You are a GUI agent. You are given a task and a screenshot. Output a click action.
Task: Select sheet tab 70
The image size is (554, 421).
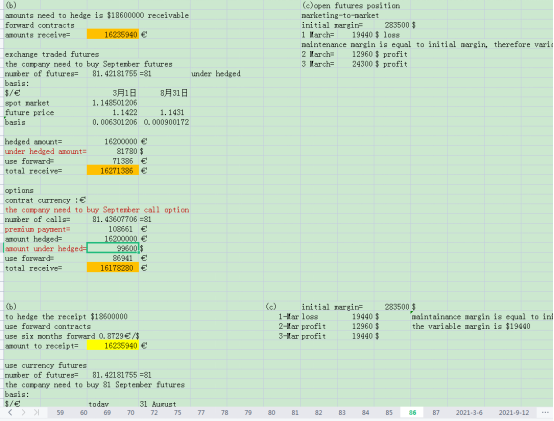131,413
